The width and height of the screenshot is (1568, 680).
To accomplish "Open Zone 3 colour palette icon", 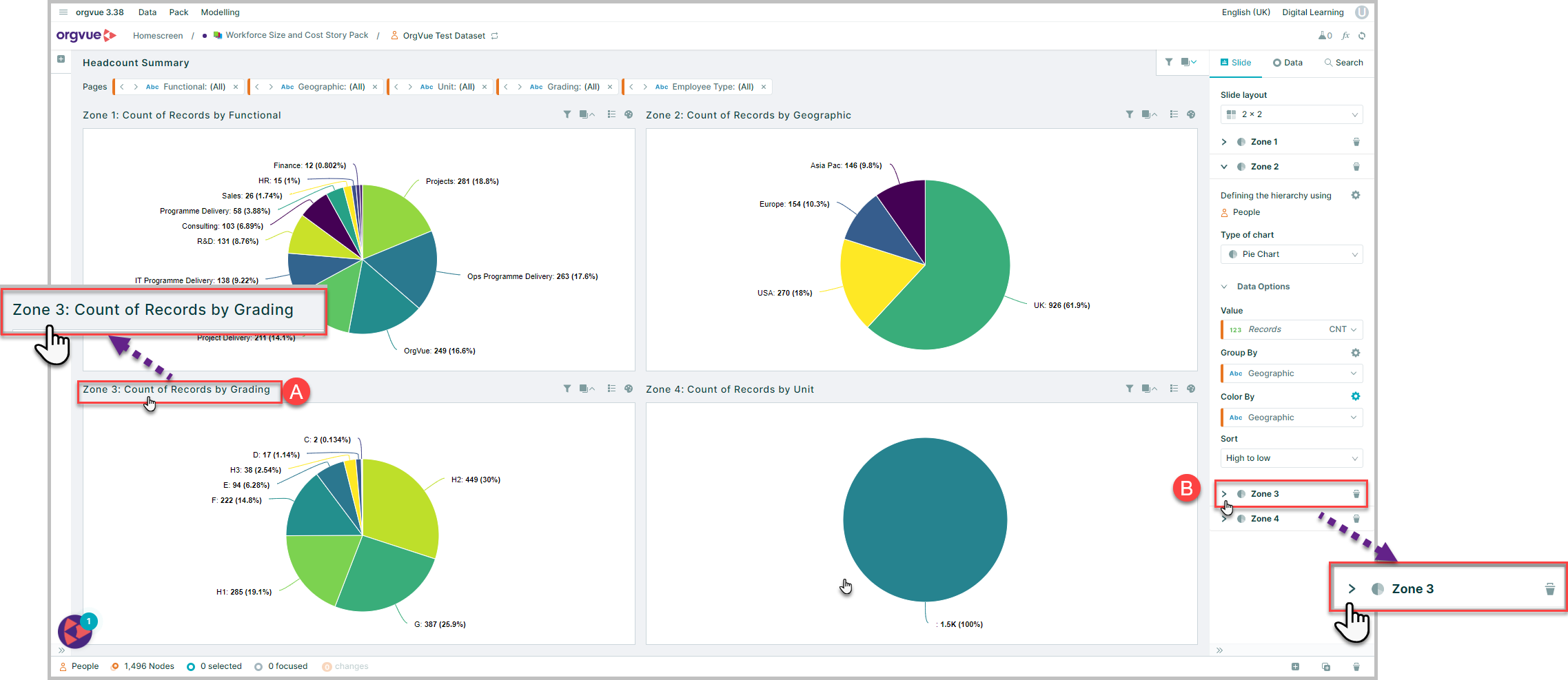I will (x=629, y=389).
